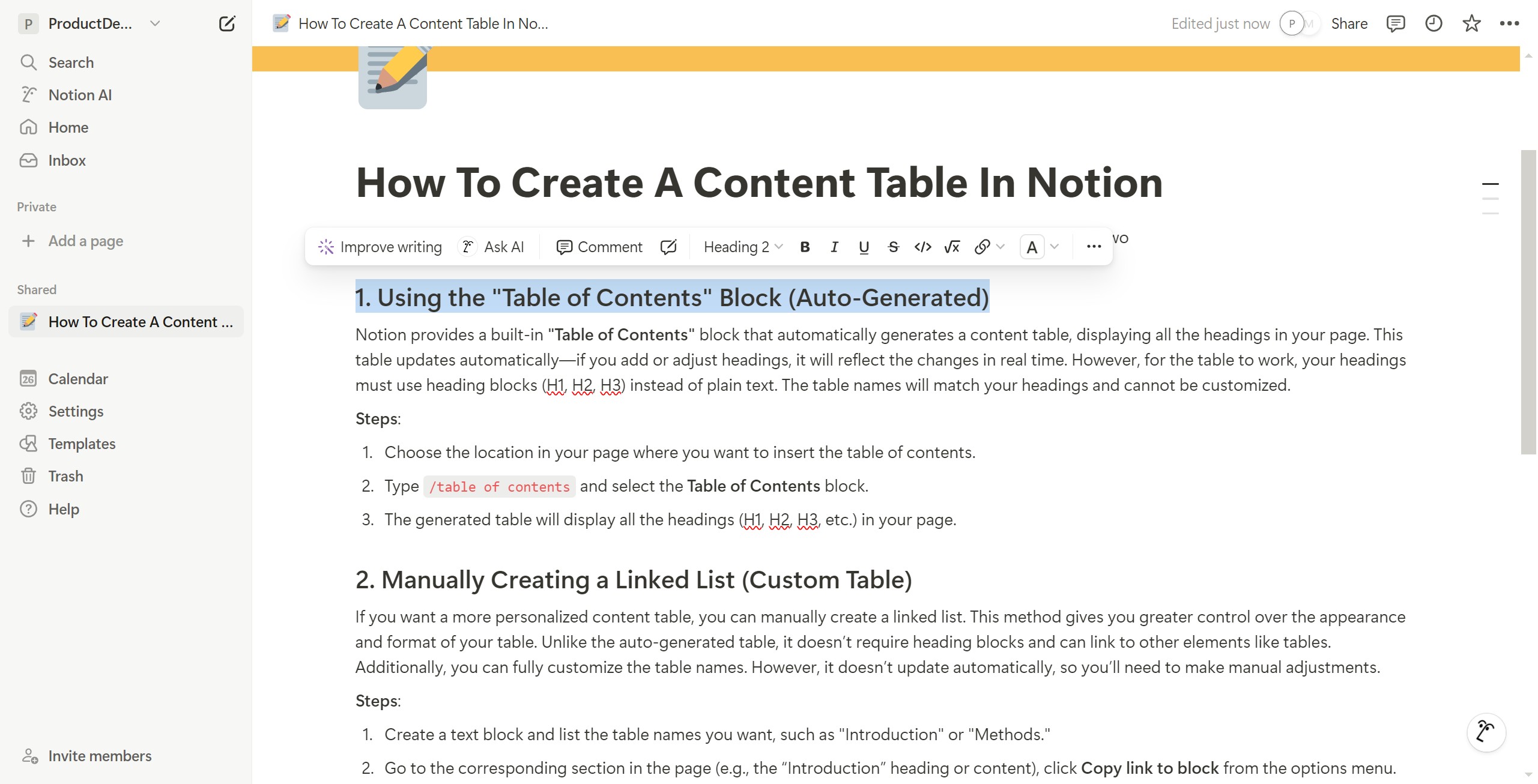Open the floating Notion AI button
This screenshot has height=784, width=1538.
1486,732
